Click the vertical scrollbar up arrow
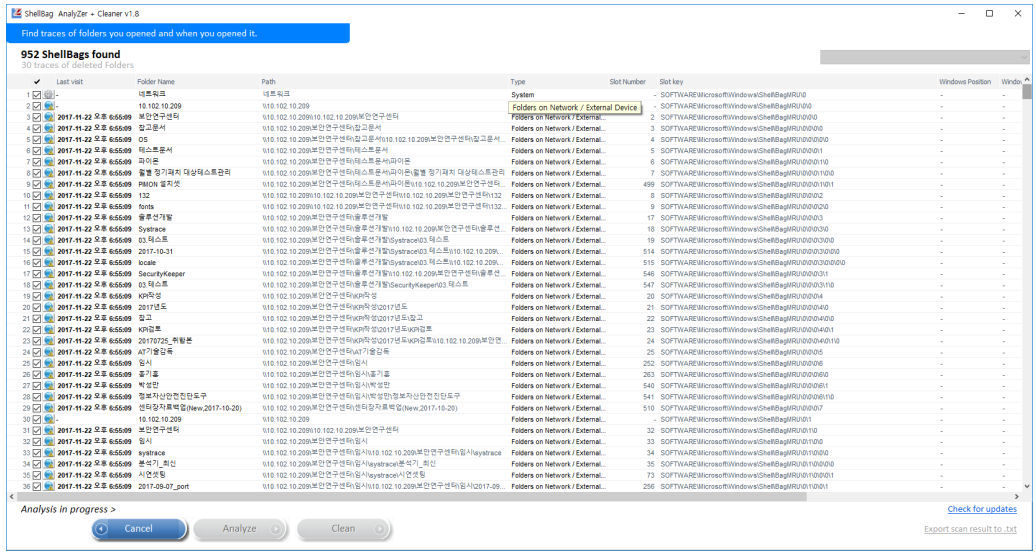The image size is (1036, 555). pyautogui.click(x=1027, y=79)
